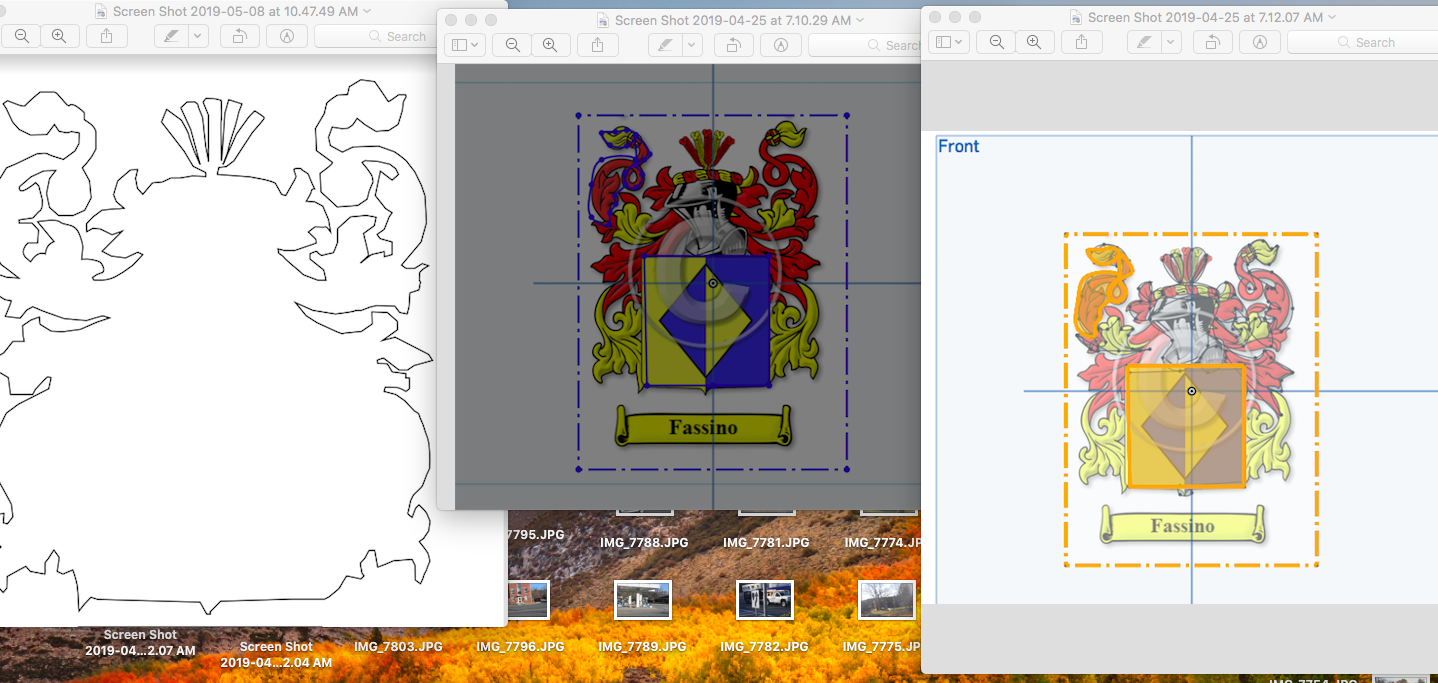Select the IMG_7789.JPG desktop file thumbnail
This screenshot has width=1438, height=683.
pyautogui.click(x=642, y=601)
